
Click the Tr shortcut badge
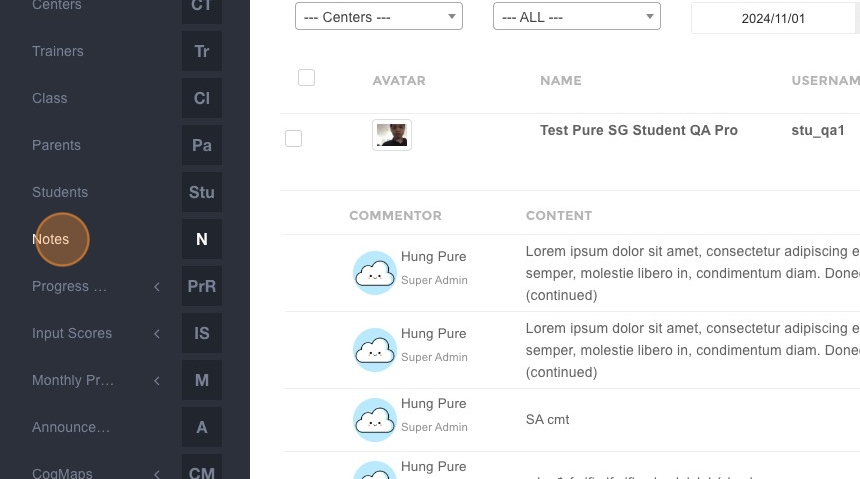click(x=202, y=51)
